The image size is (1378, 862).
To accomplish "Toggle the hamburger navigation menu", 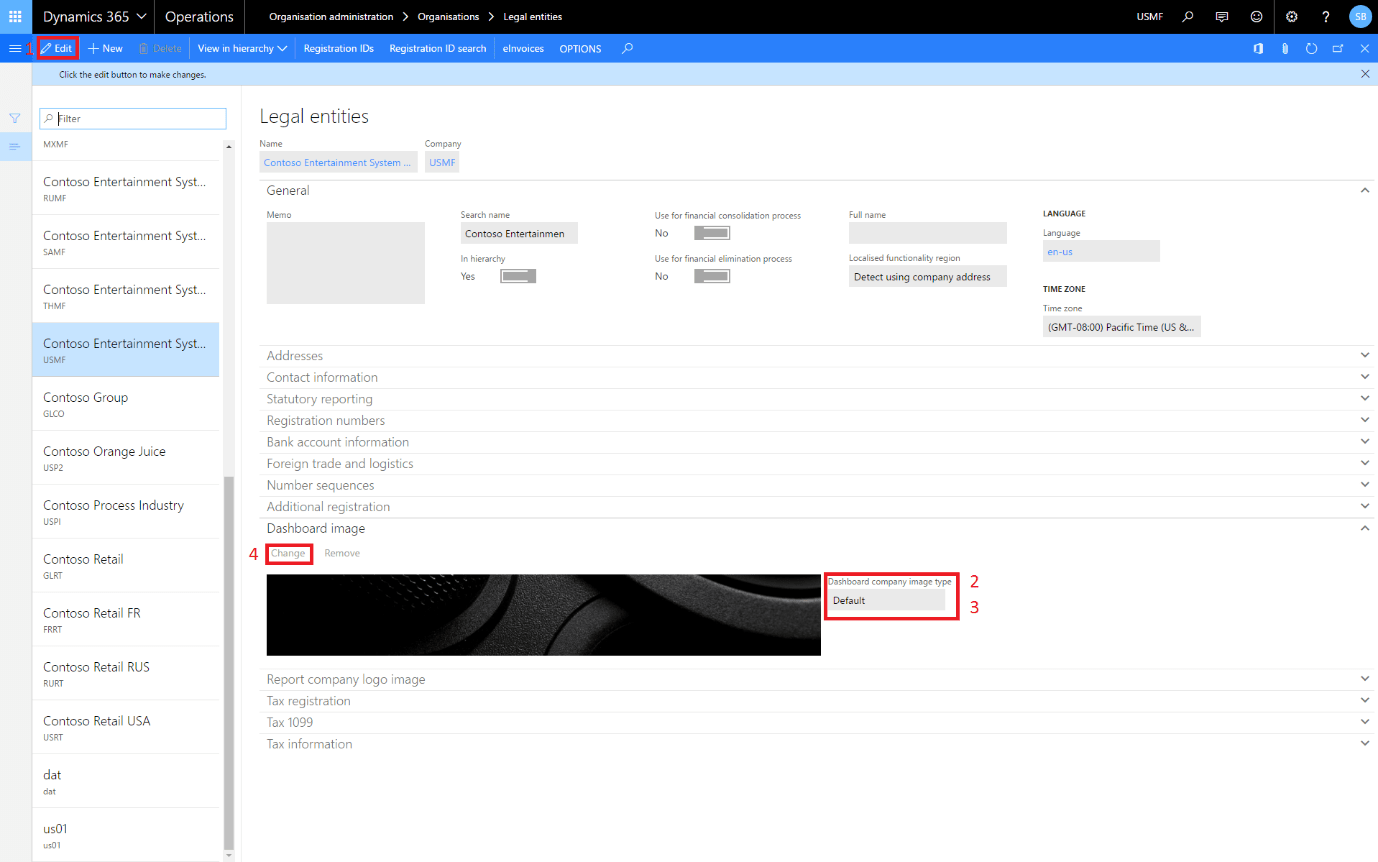I will coord(15,48).
